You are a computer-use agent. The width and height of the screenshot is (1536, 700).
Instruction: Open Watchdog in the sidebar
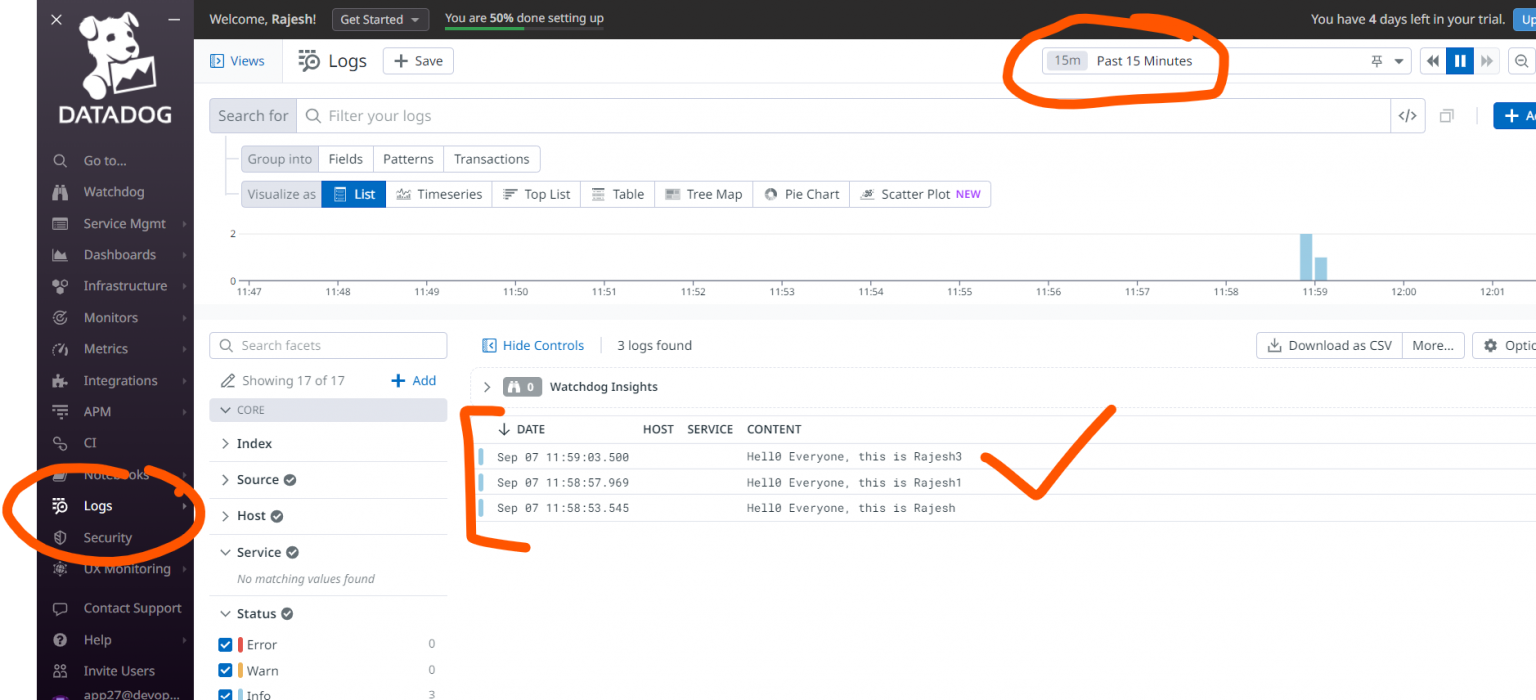113,192
